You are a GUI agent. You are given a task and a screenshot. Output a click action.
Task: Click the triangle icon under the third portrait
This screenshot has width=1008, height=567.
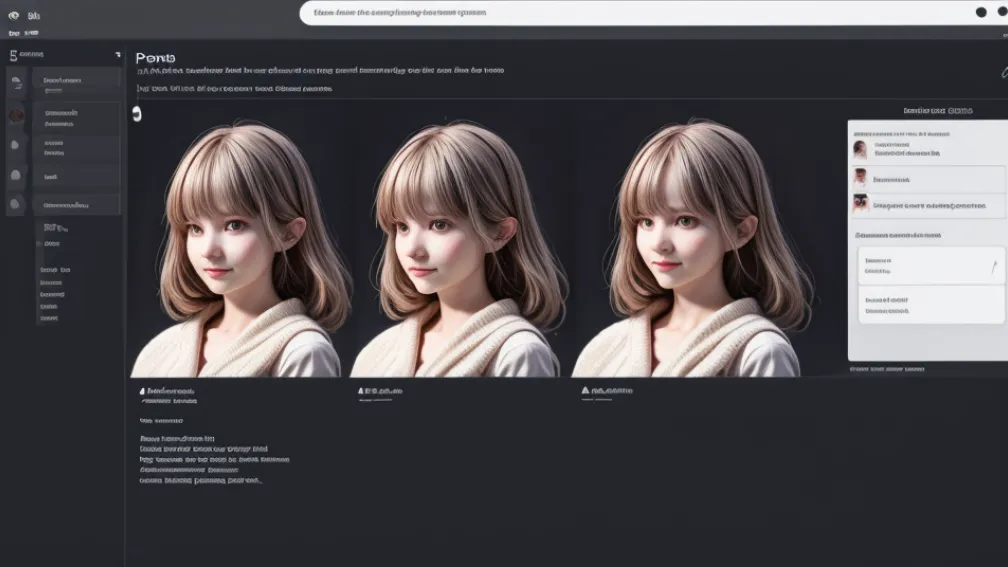click(x=586, y=391)
